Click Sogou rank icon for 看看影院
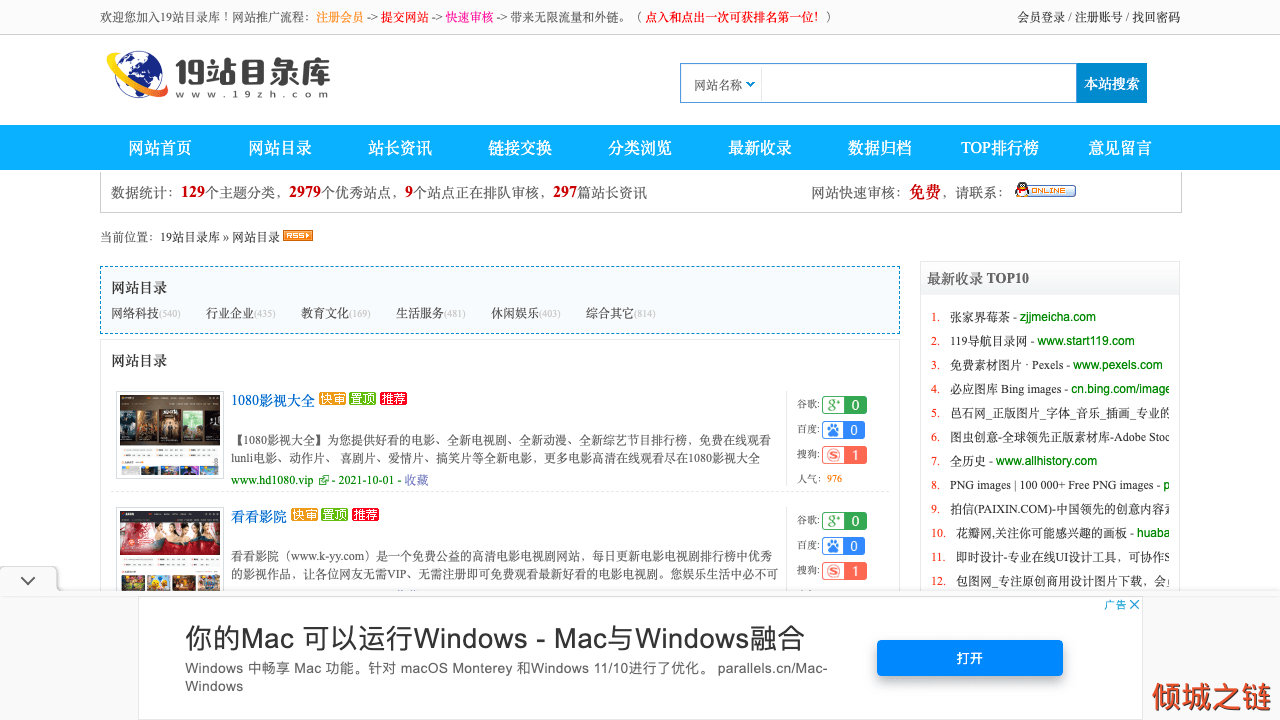Screen dimensions: 1280x720 (844, 571)
